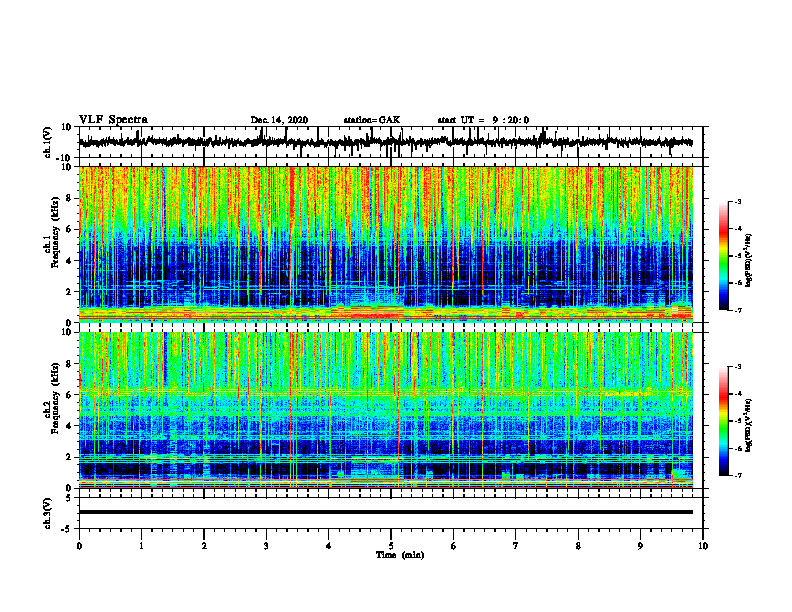The width and height of the screenshot is (792, 612).
Task: Click the "-3" label on ch.1 color bar
Action: point(737,201)
